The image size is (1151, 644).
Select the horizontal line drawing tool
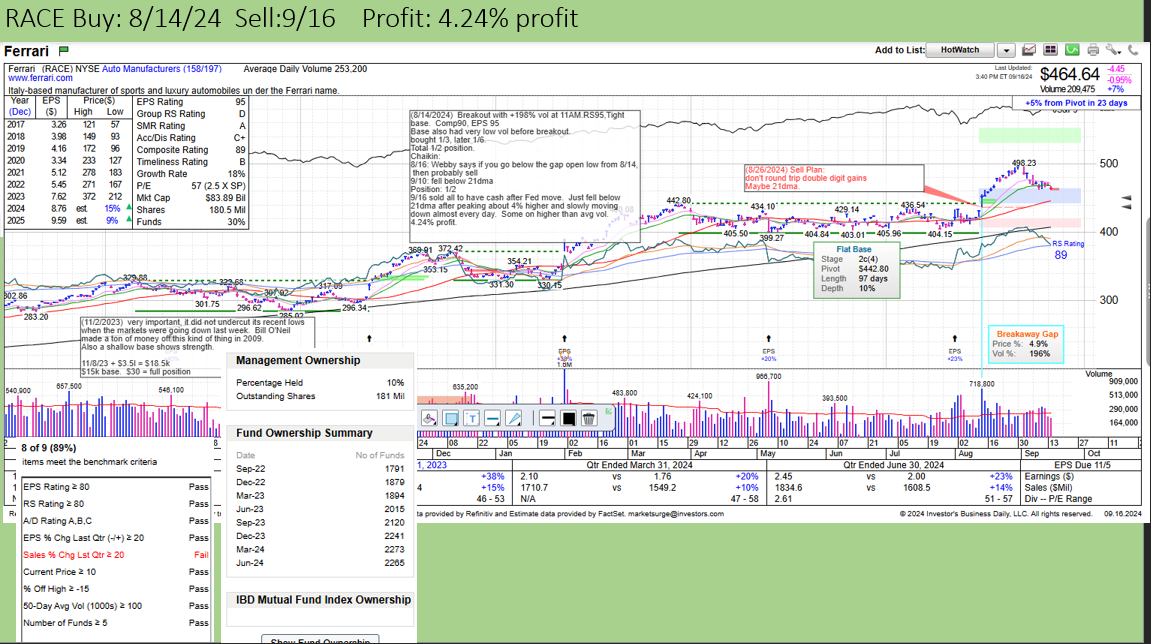(493, 419)
